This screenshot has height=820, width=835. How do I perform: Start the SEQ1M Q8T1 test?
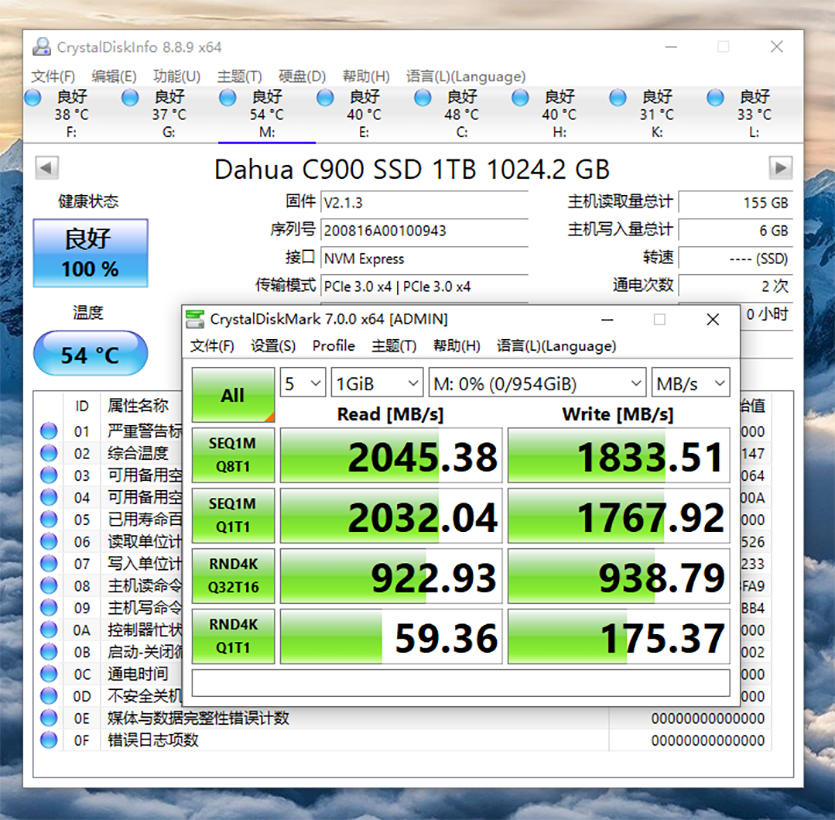[x=232, y=455]
